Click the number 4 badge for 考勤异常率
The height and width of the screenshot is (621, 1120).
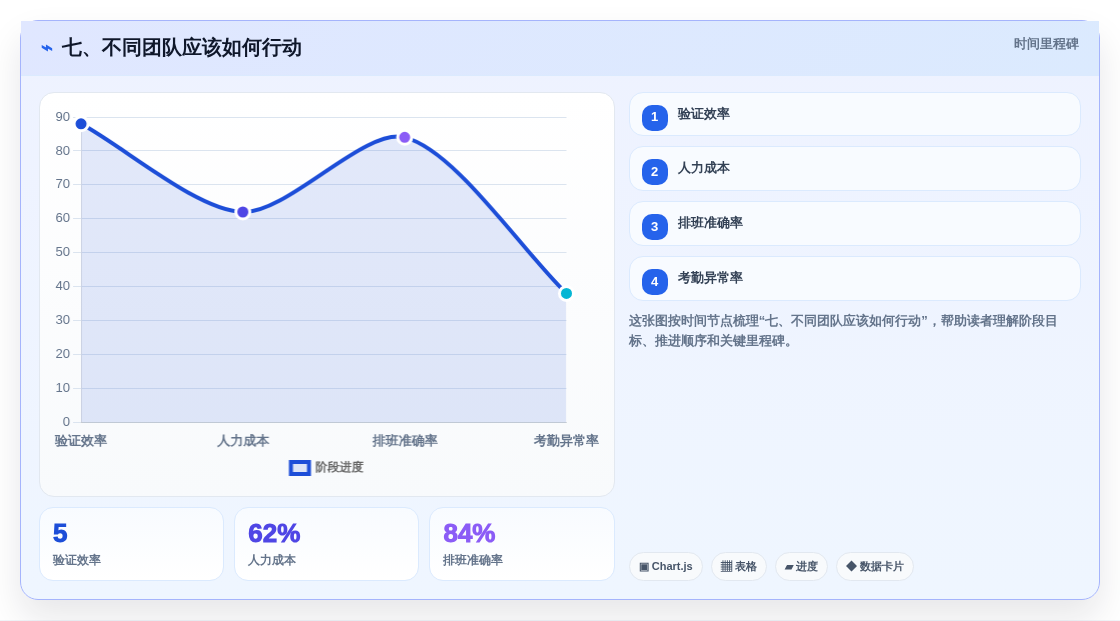[x=654, y=282]
